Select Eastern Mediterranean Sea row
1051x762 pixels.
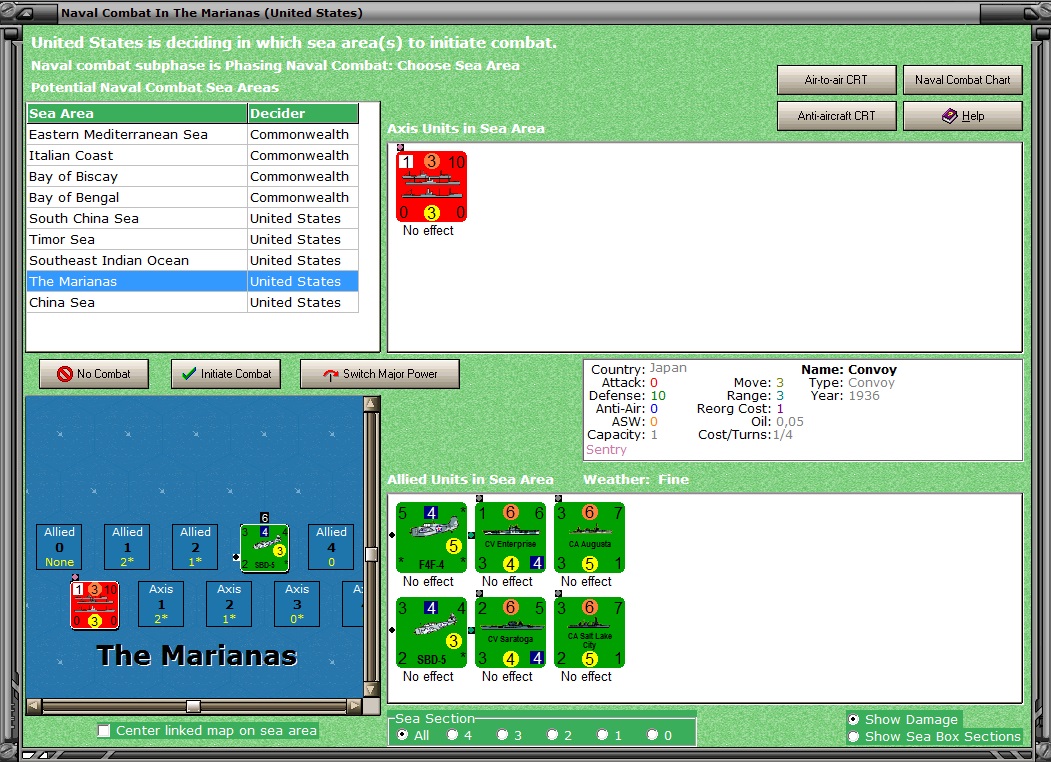pos(193,134)
